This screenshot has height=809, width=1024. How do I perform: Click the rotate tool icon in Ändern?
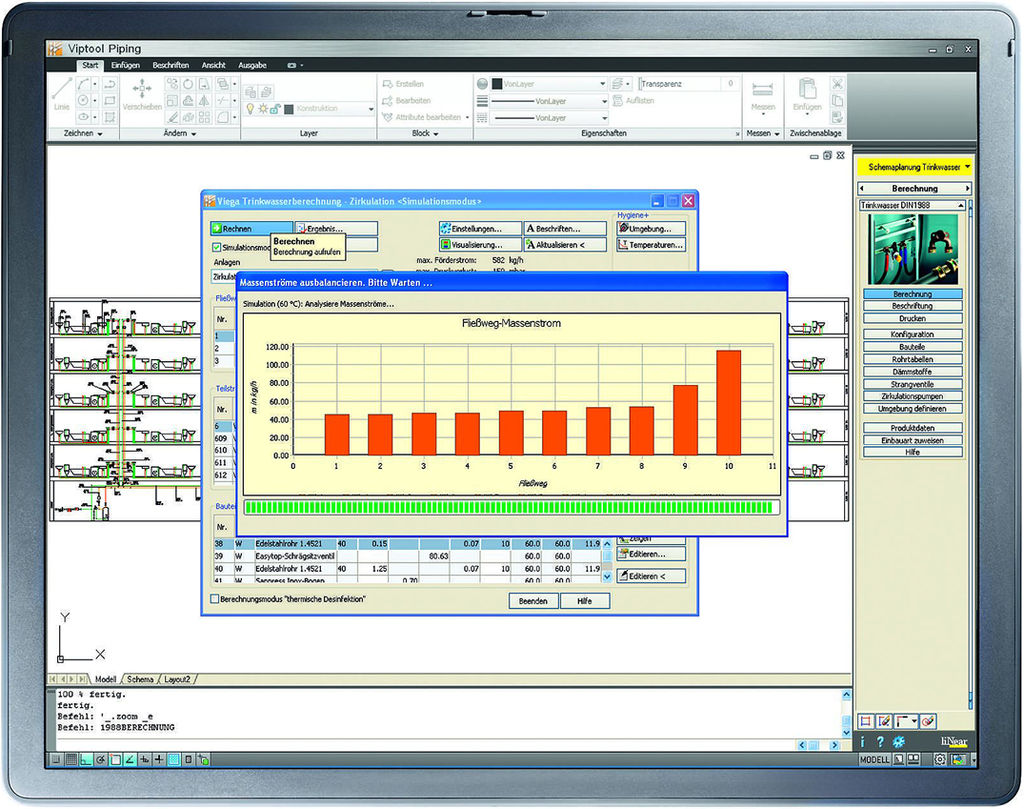coord(188,84)
